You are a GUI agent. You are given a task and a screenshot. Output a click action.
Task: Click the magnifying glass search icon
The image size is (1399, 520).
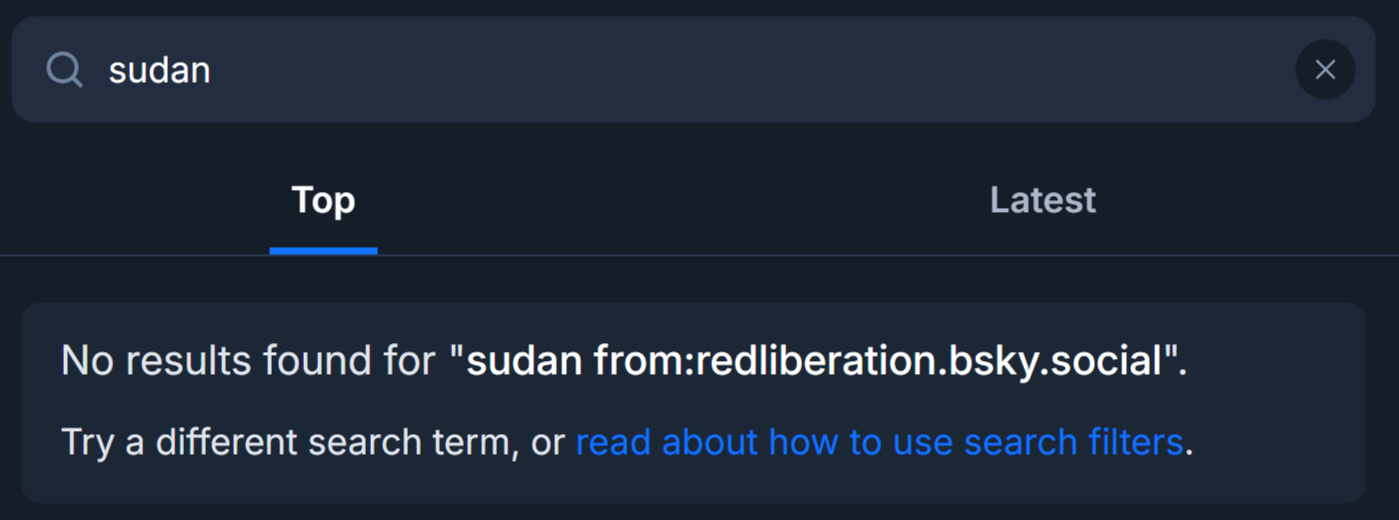click(64, 70)
